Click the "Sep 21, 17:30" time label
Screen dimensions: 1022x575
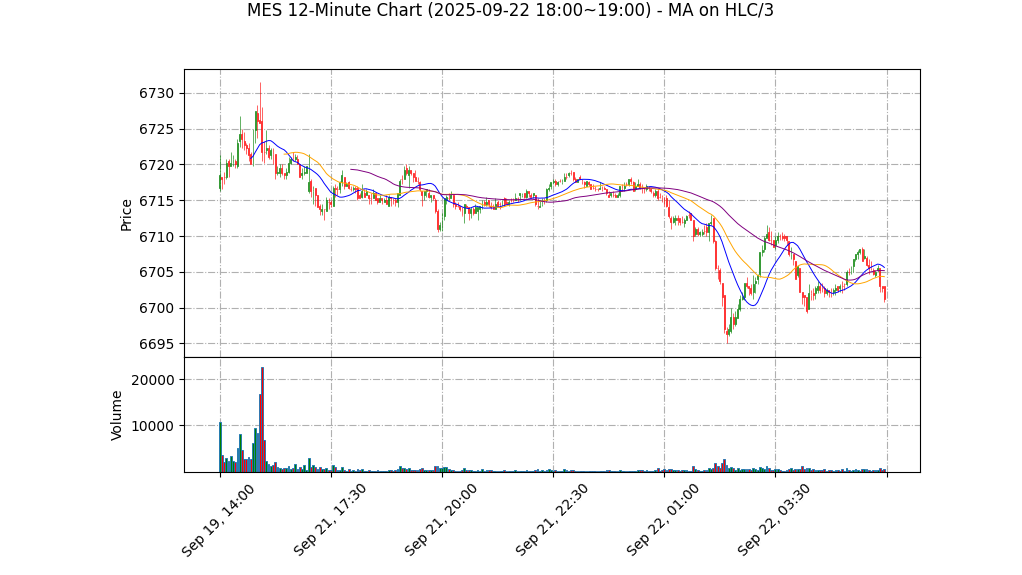coord(328,520)
